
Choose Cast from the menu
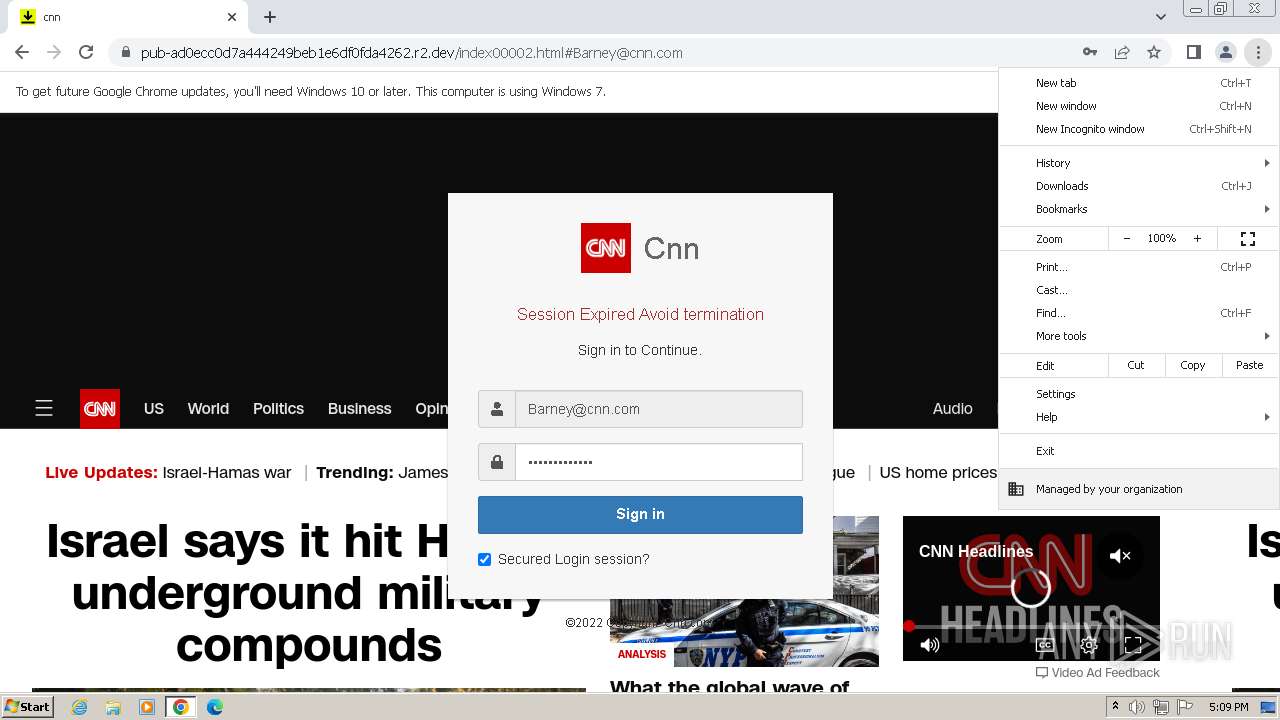[1139, 290]
